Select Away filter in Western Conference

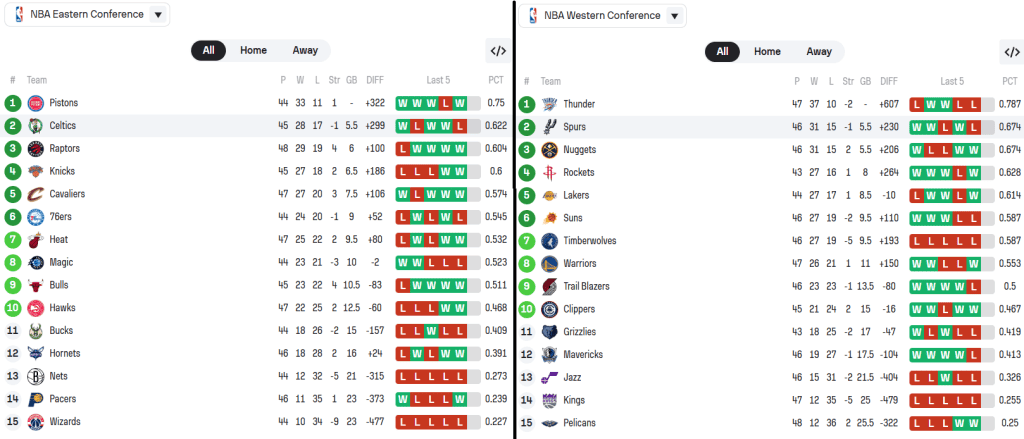tap(819, 52)
